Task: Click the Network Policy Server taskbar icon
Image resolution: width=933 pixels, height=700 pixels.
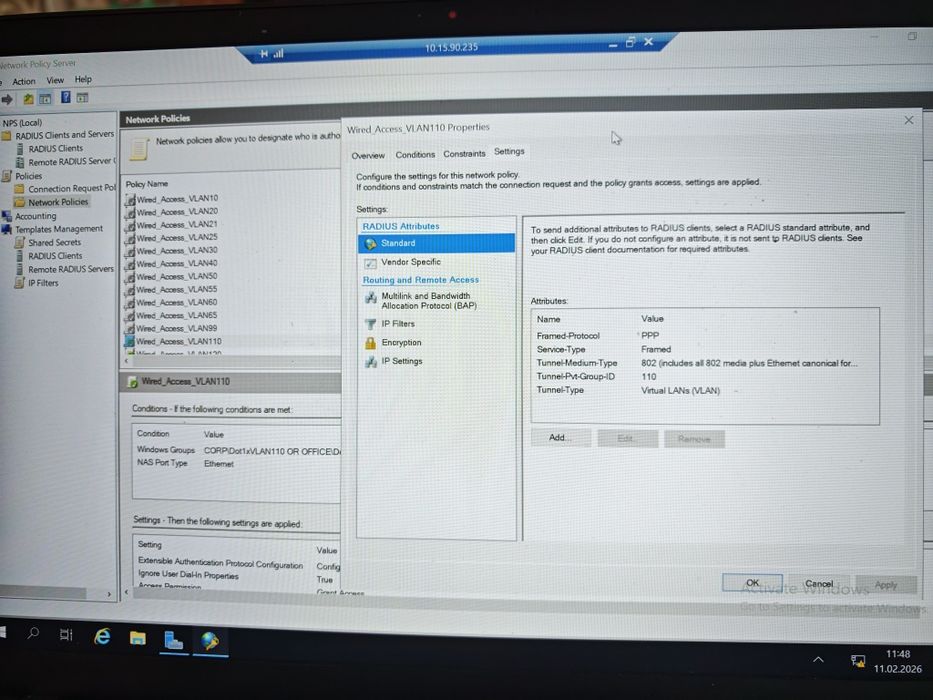Action: (209, 642)
